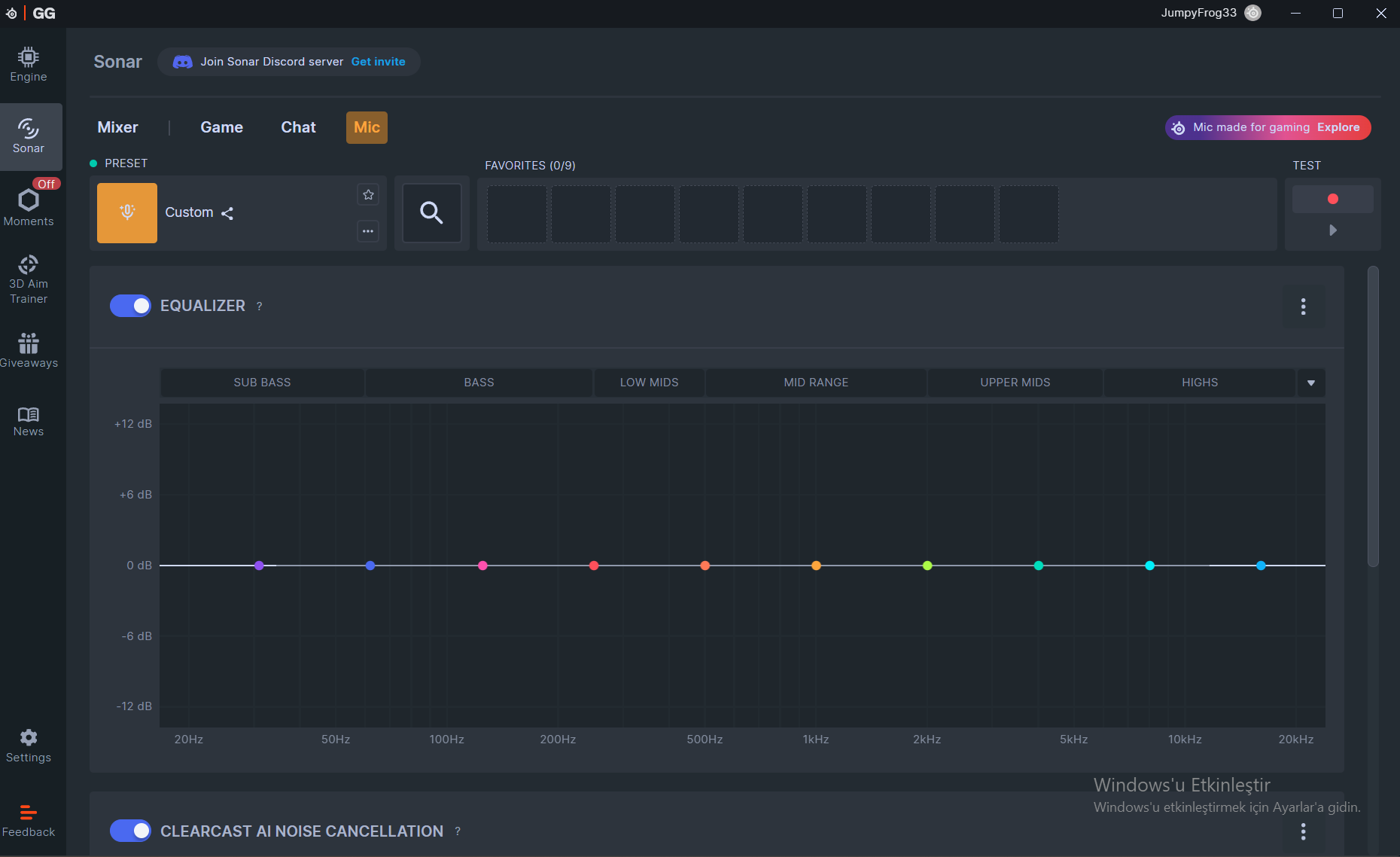Click the +12 dB axis label

click(133, 424)
